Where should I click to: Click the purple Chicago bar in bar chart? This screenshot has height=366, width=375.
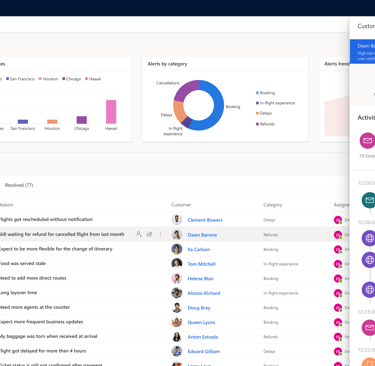(82, 120)
